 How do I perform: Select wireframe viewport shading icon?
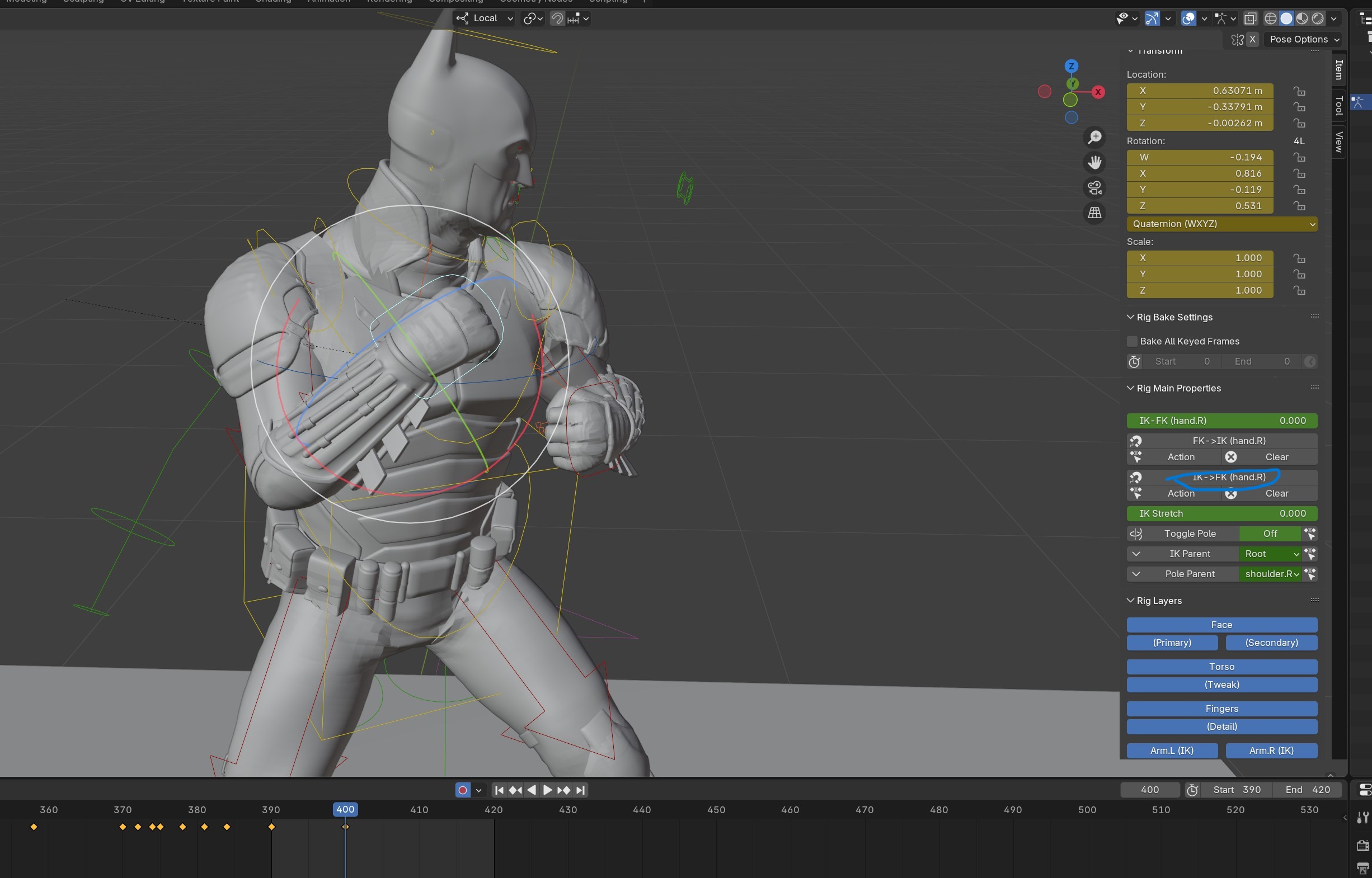[x=1270, y=19]
